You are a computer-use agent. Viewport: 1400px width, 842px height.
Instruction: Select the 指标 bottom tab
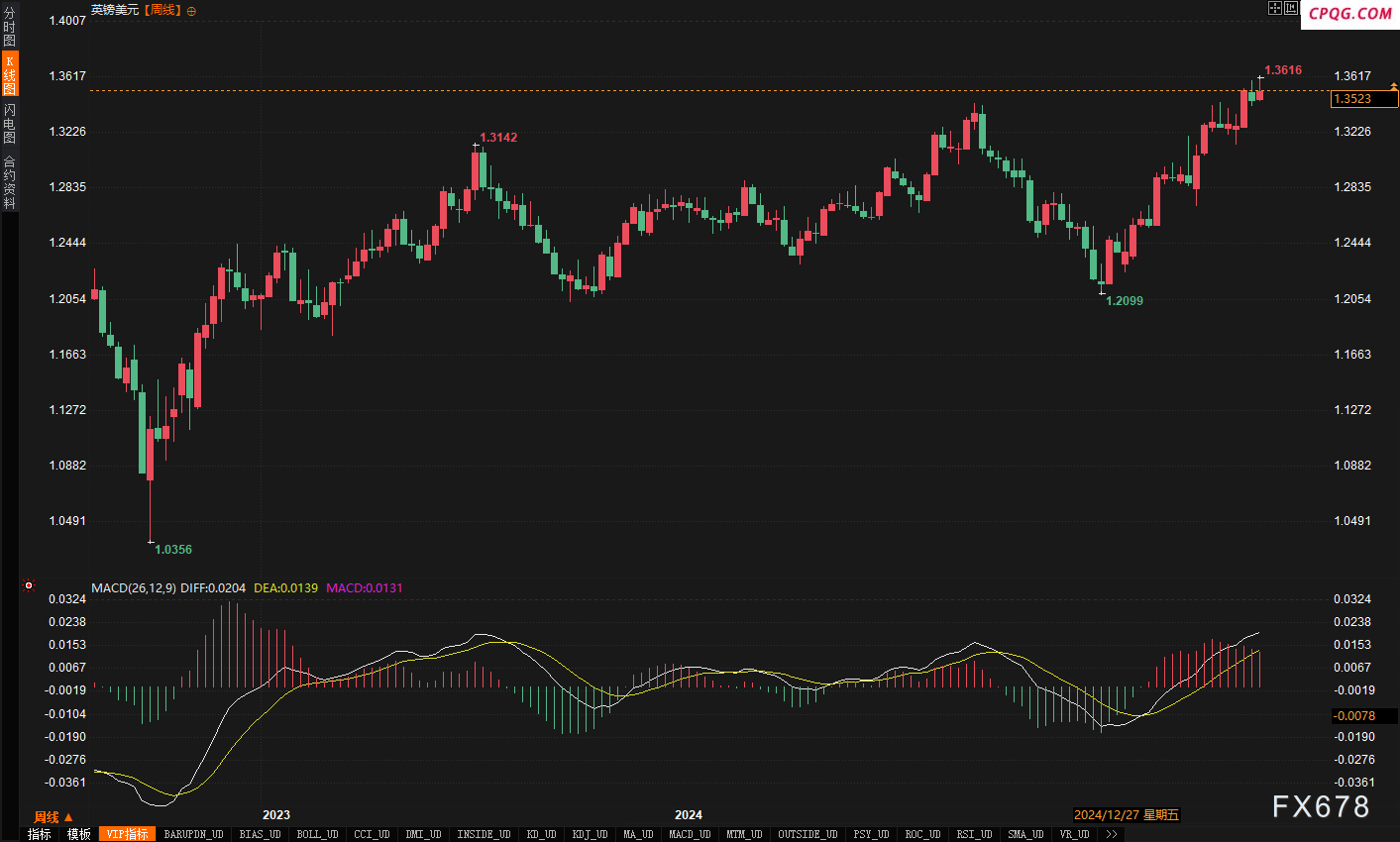point(39,834)
